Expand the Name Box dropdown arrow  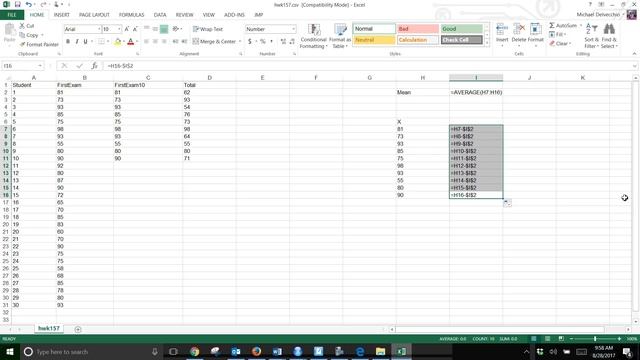[40, 66]
